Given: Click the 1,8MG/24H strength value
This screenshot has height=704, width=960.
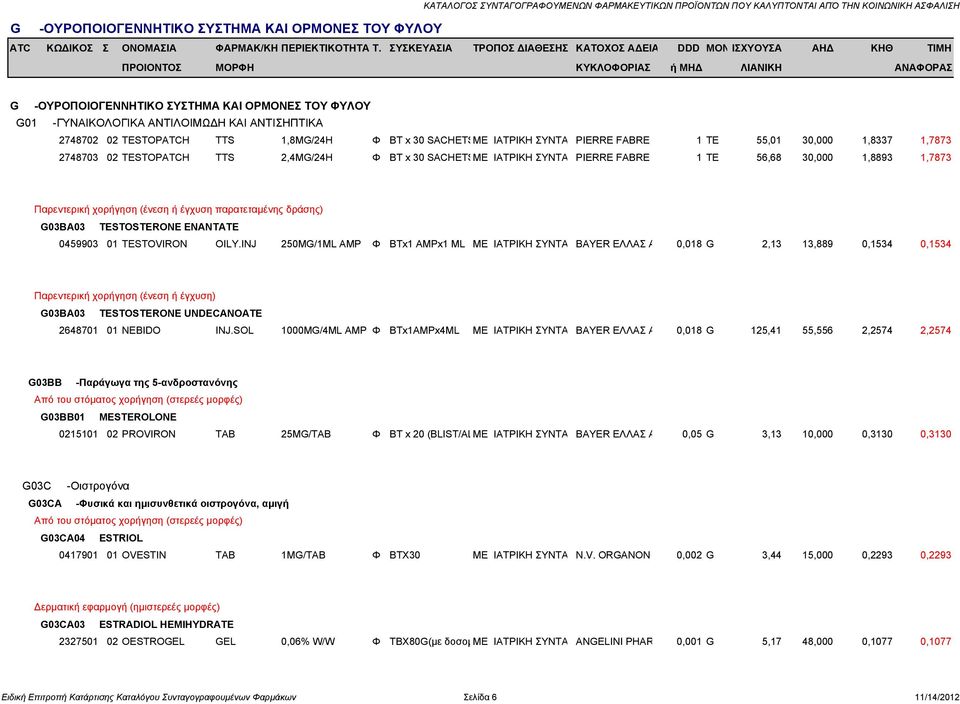Looking at the screenshot, I should click(x=307, y=140).
